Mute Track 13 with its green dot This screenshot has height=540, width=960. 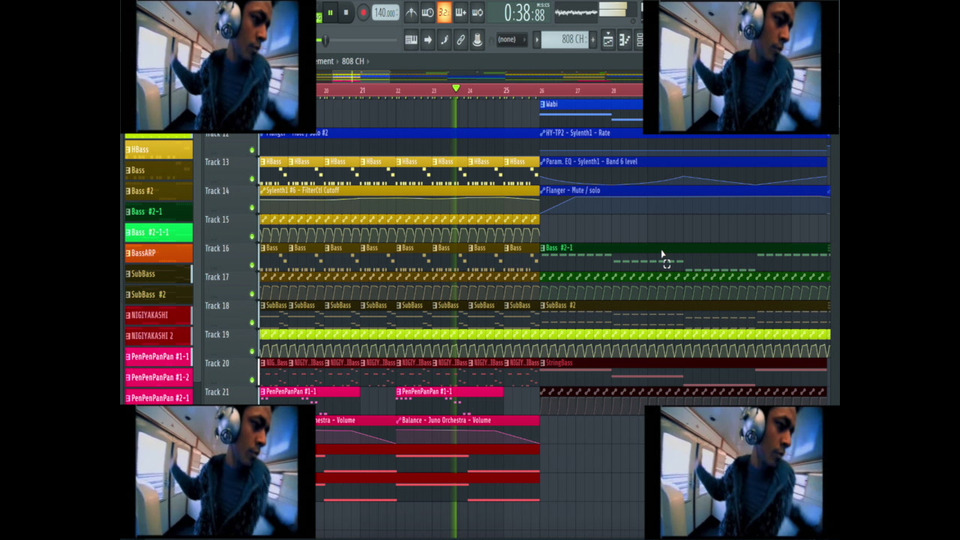pos(252,179)
